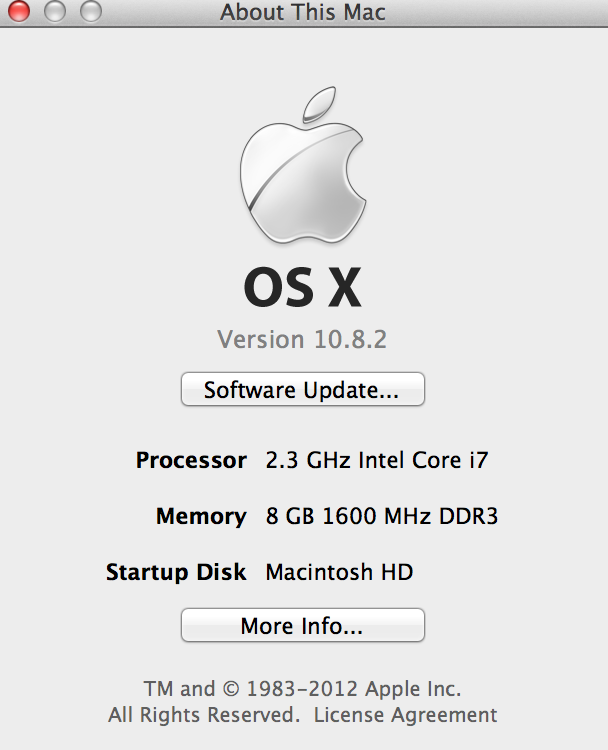Image resolution: width=608 pixels, height=750 pixels.
Task: Click the Startup Disk label
Action: pos(176,573)
